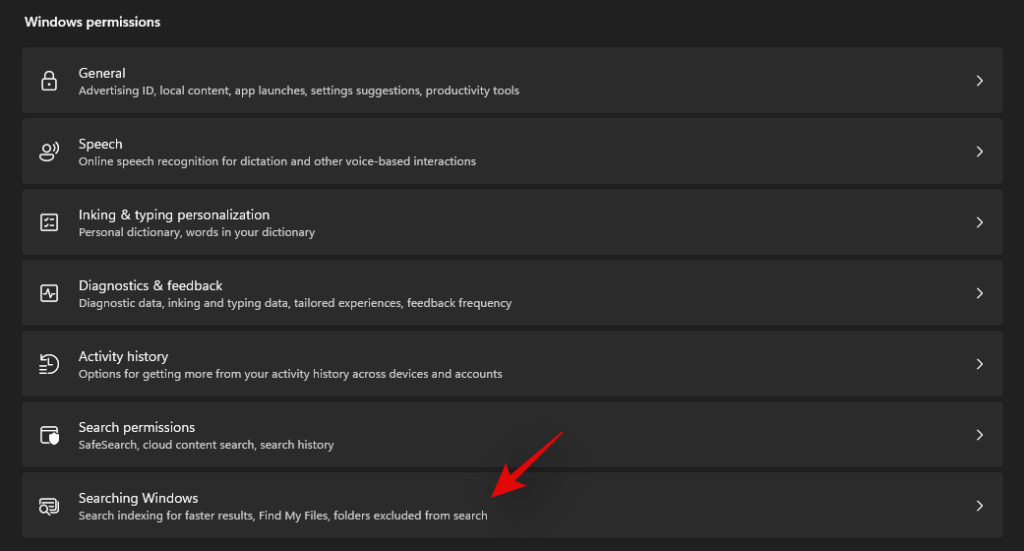Select the Diagnostics & feedback title text
The image size is (1024, 551).
coord(150,285)
